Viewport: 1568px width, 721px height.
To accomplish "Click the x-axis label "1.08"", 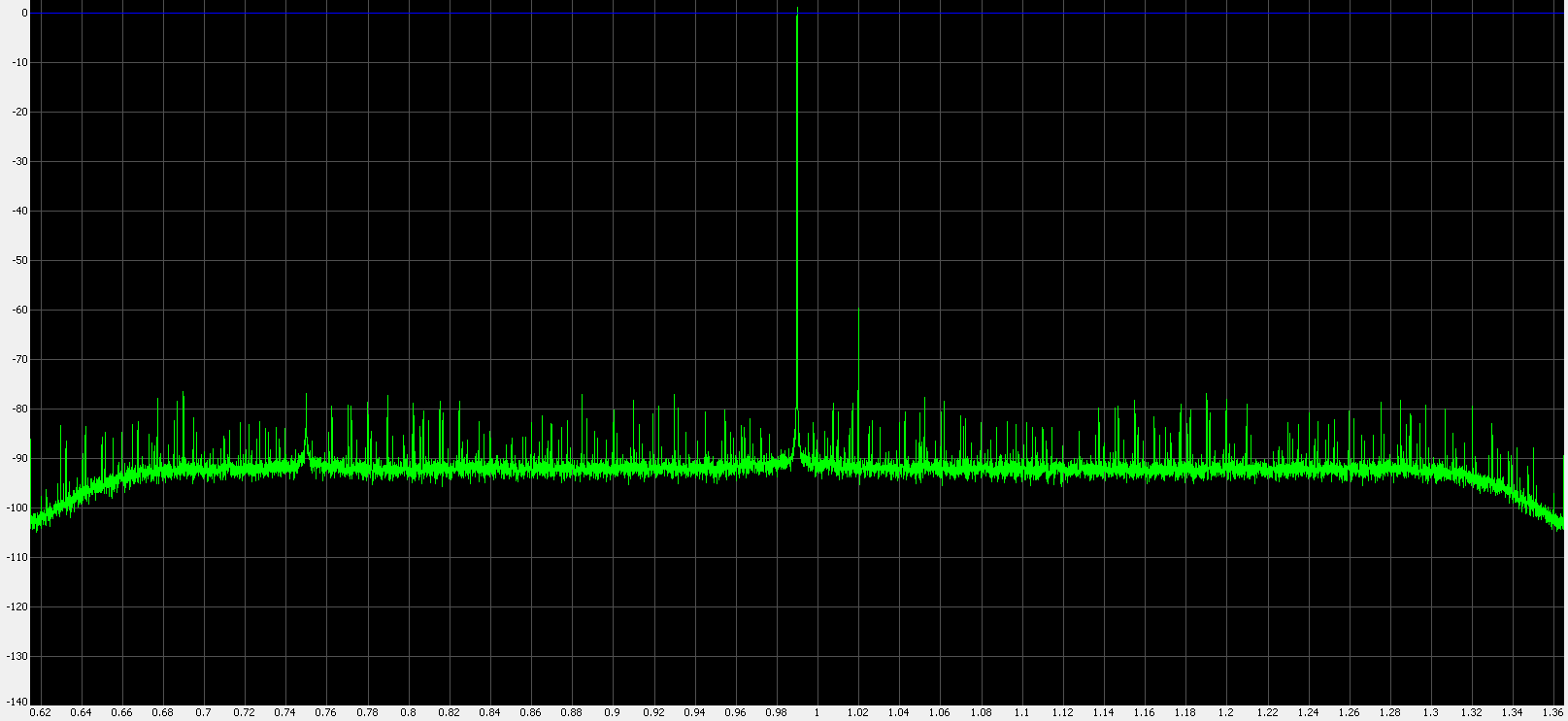I will click(x=980, y=713).
